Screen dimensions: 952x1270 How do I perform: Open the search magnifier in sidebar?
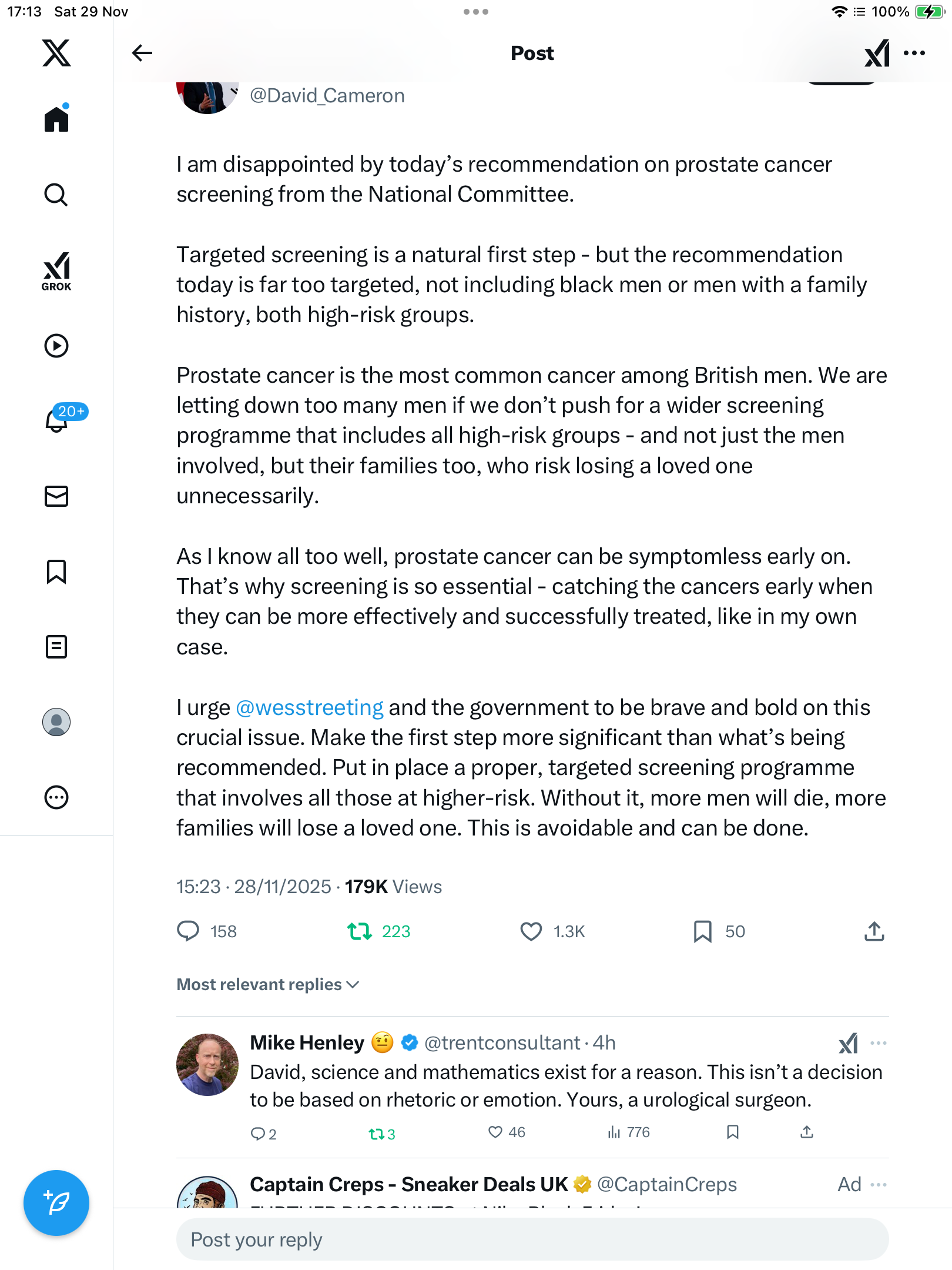[x=56, y=195]
